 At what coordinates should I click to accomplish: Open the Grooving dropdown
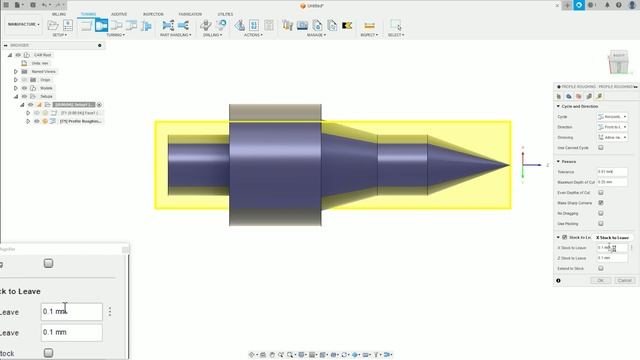(x=612, y=138)
